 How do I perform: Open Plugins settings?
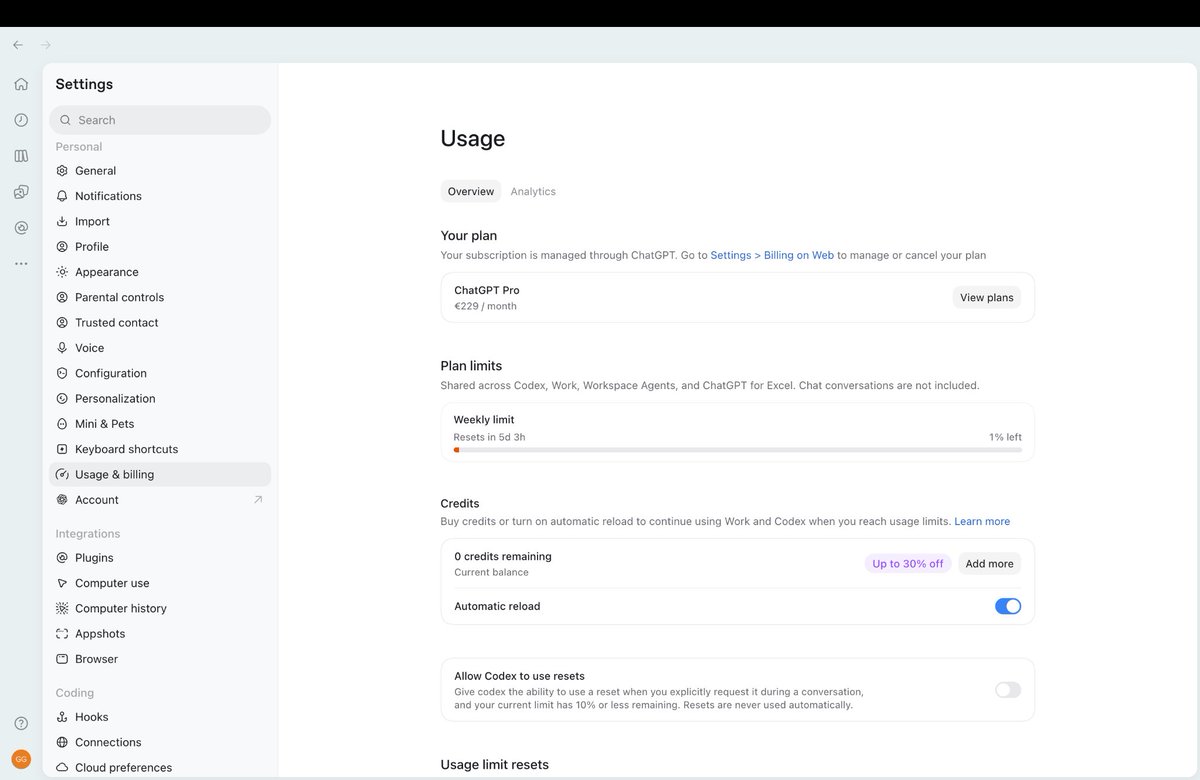coord(160,558)
